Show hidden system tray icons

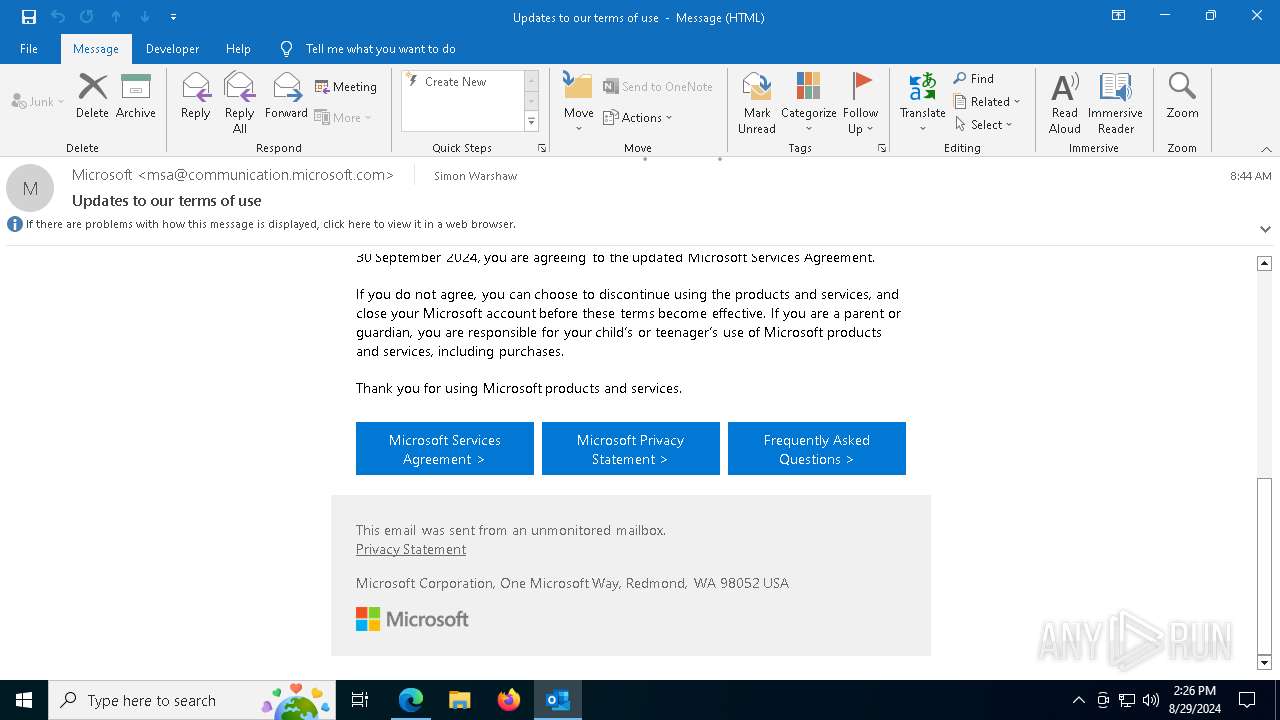click(1079, 700)
